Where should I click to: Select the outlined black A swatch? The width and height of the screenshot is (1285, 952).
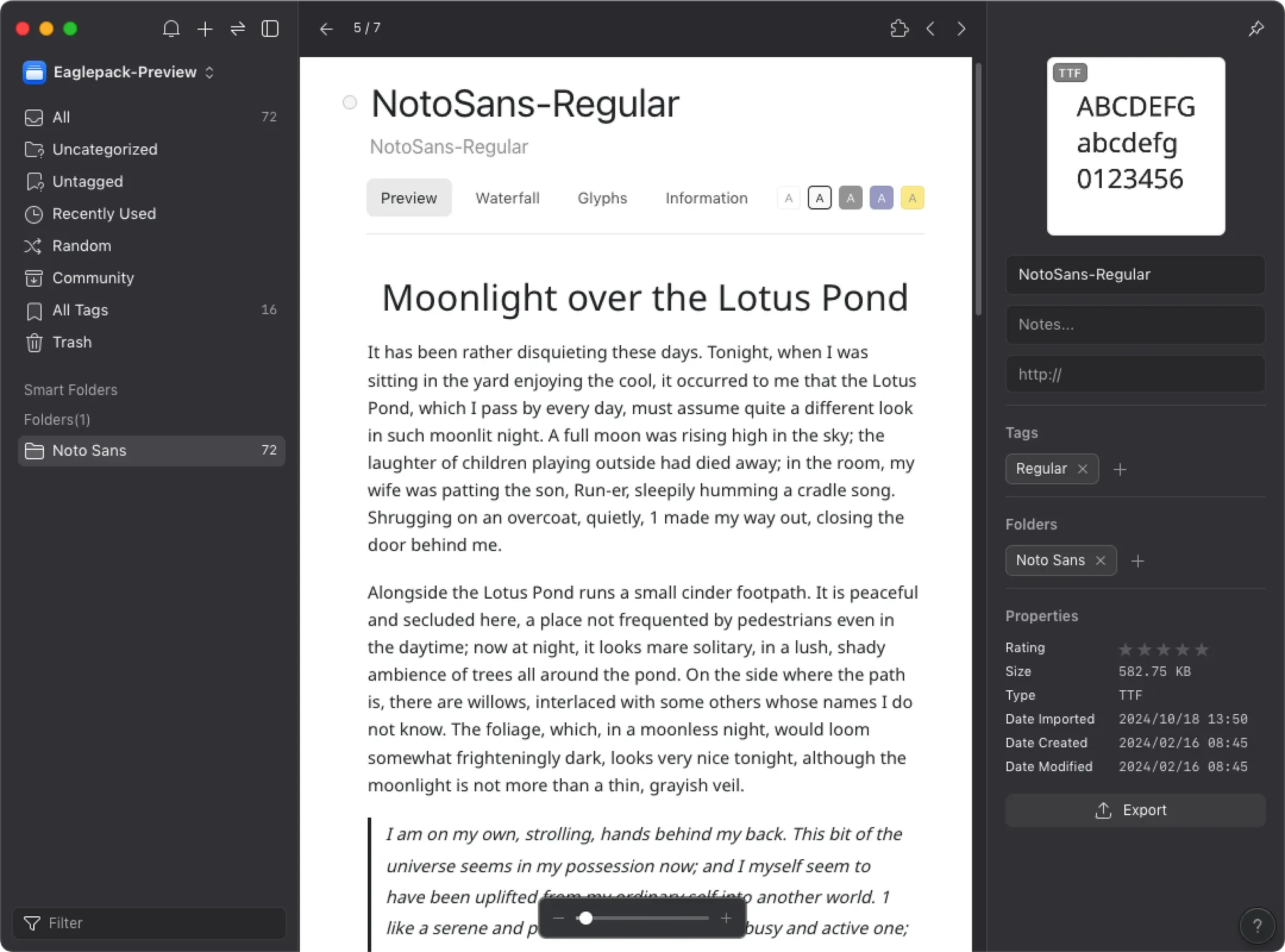[x=819, y=198]
